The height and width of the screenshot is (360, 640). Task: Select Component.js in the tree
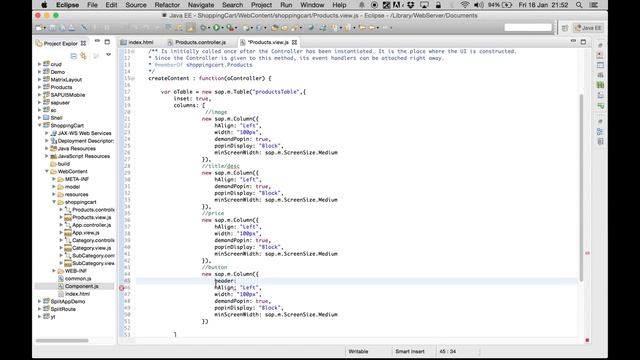pyautogui.click(x=81, y=286)
